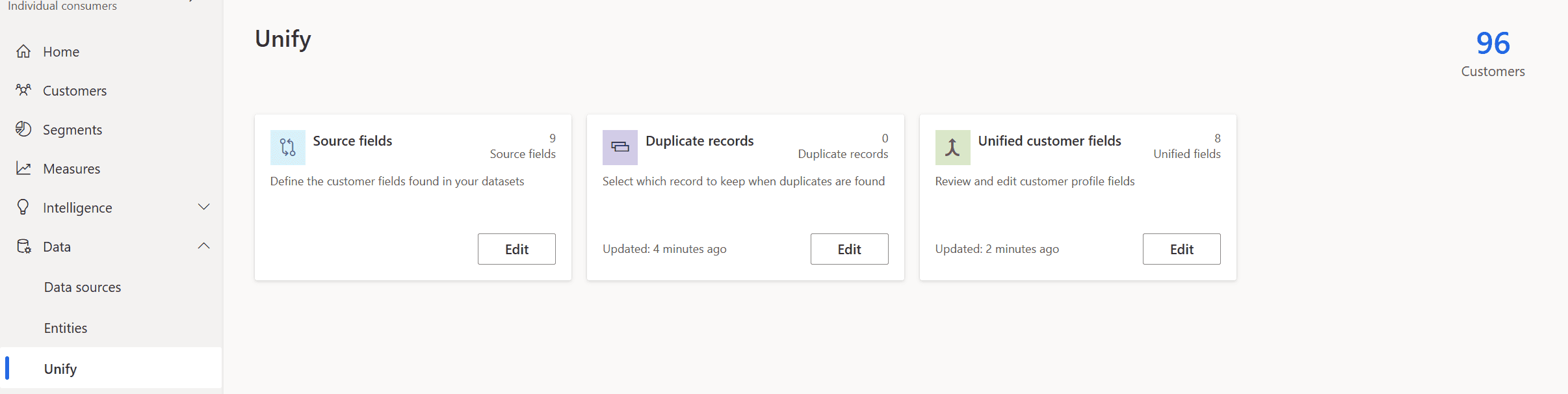Go to Entities page

[x=66, y=328]
